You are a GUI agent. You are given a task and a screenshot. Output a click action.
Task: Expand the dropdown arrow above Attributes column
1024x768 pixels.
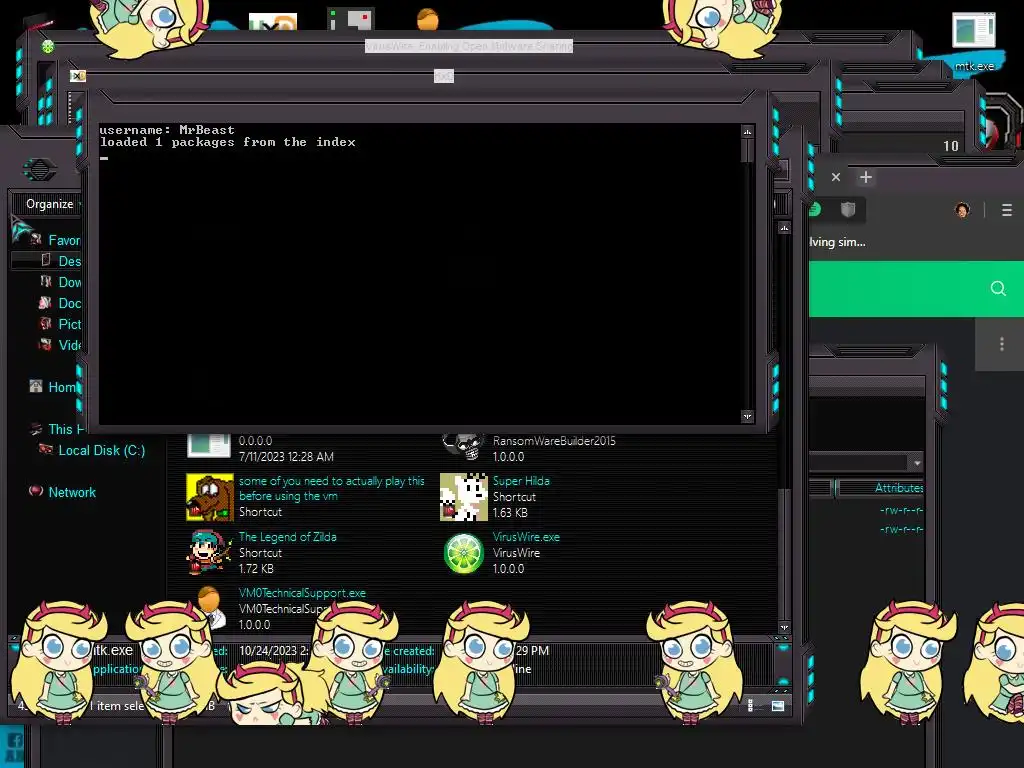pos(917,463)
